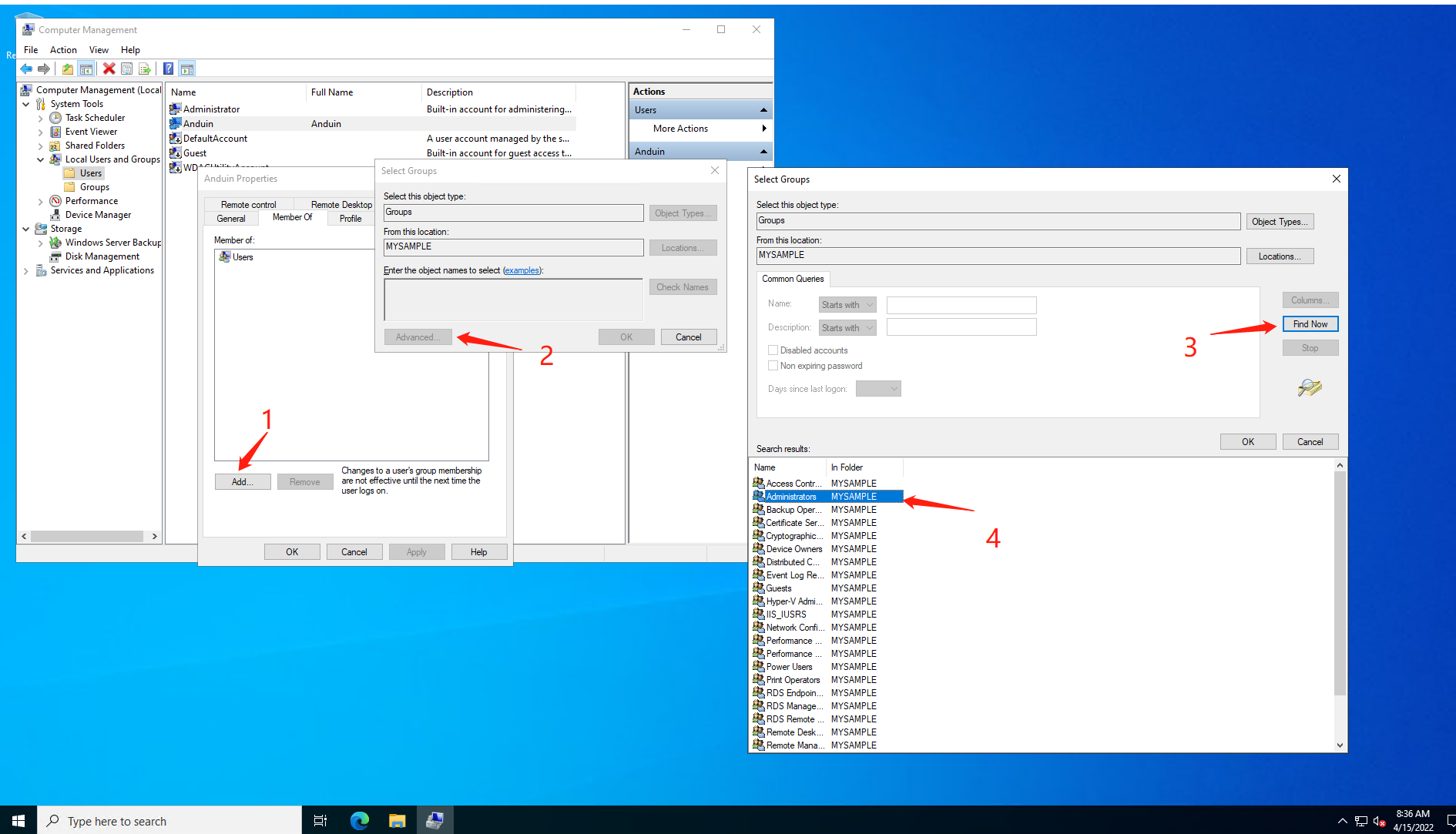Click Add... in Anduin Properties
This screenshot has width=1456, height=834.
243,482
